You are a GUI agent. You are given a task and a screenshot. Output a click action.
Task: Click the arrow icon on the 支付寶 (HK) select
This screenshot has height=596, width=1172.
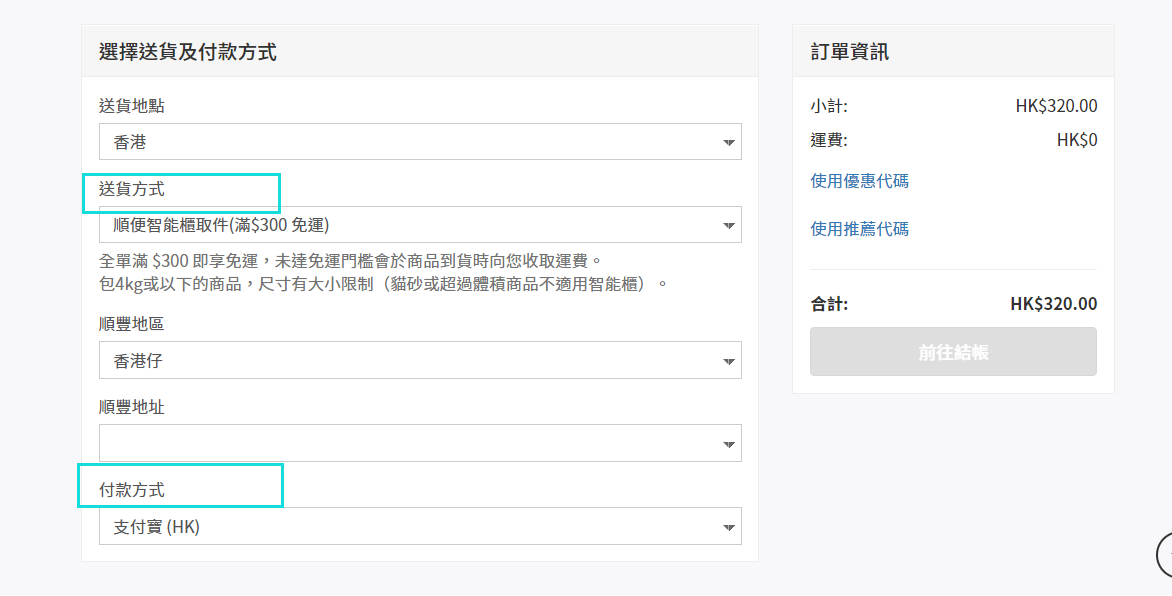point(729,528)
